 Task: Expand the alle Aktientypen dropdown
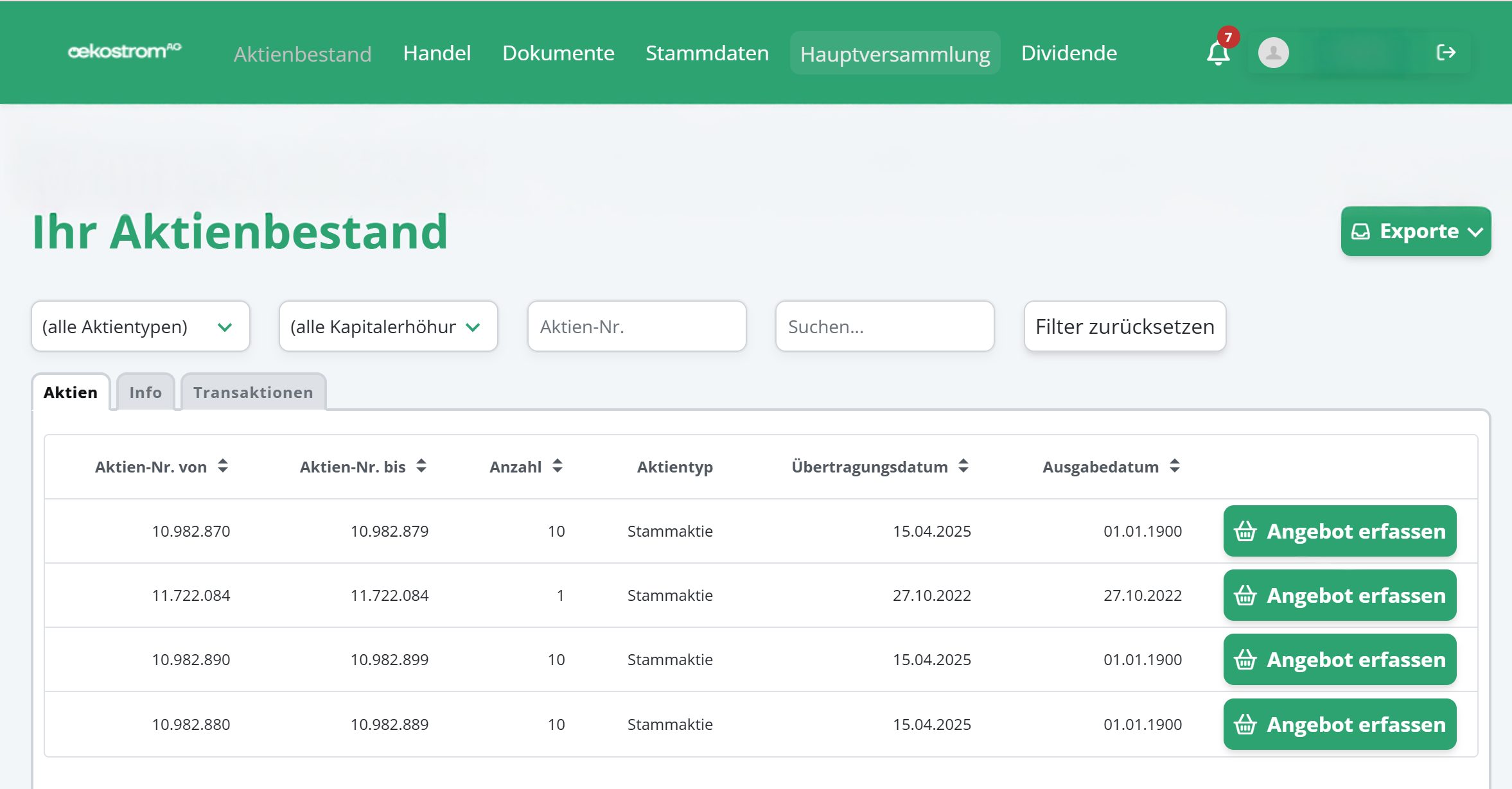click(140, 327)
